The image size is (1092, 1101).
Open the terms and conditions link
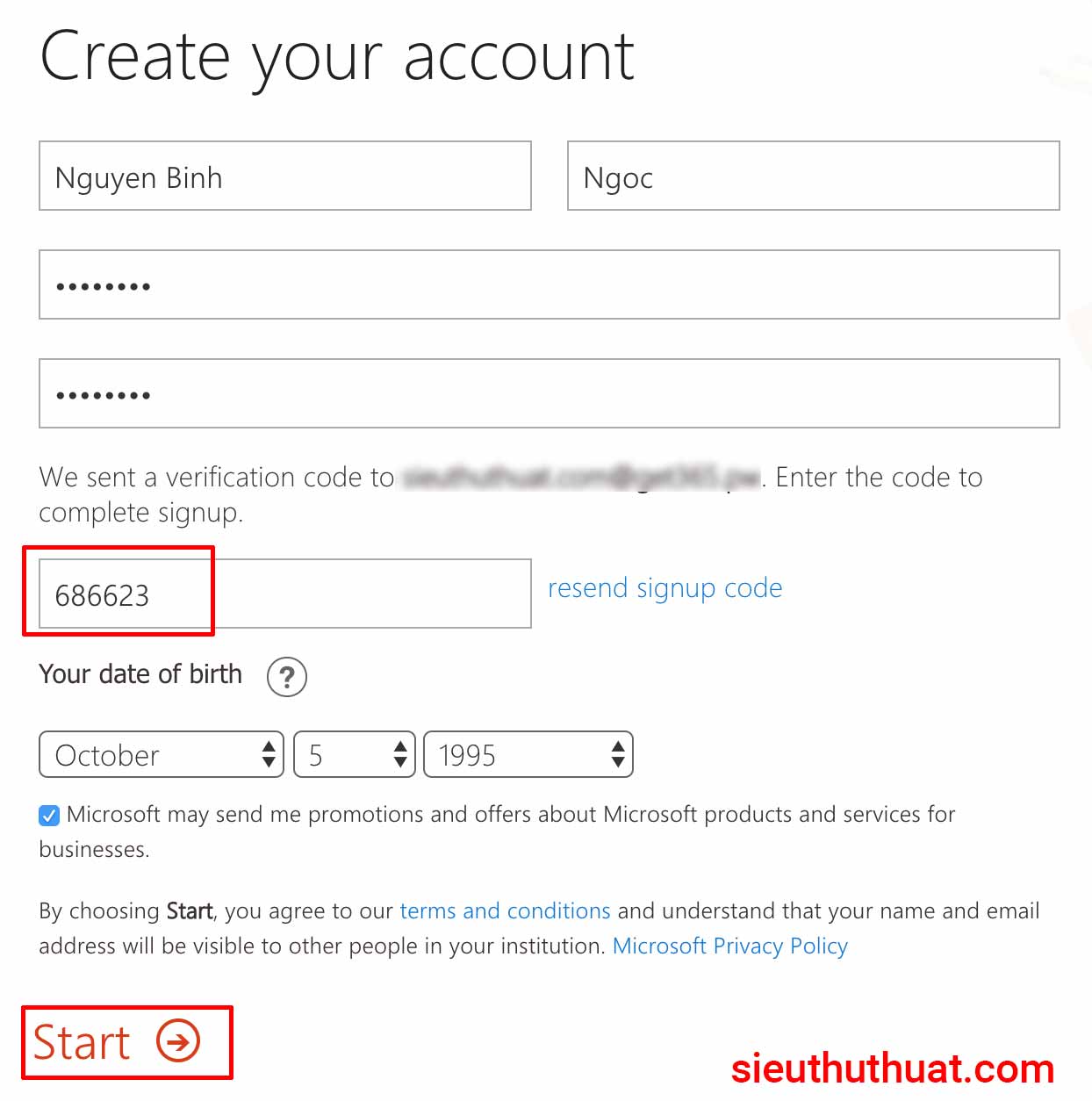(x=505, y=910)
